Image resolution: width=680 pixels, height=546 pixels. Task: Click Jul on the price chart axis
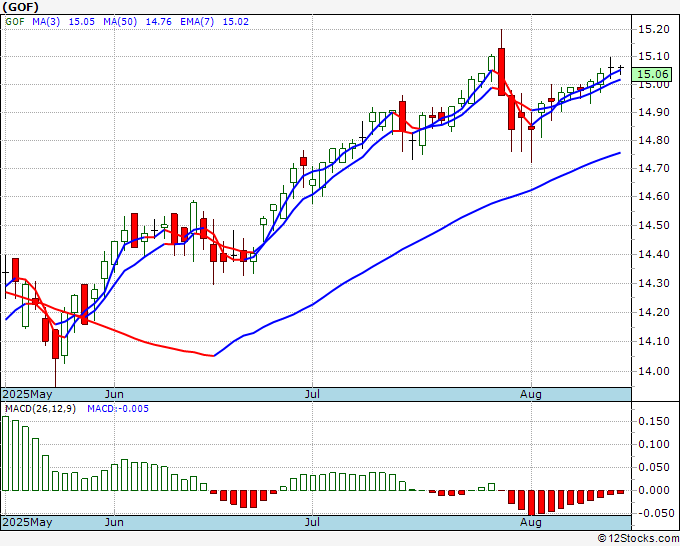pos(312,394)
